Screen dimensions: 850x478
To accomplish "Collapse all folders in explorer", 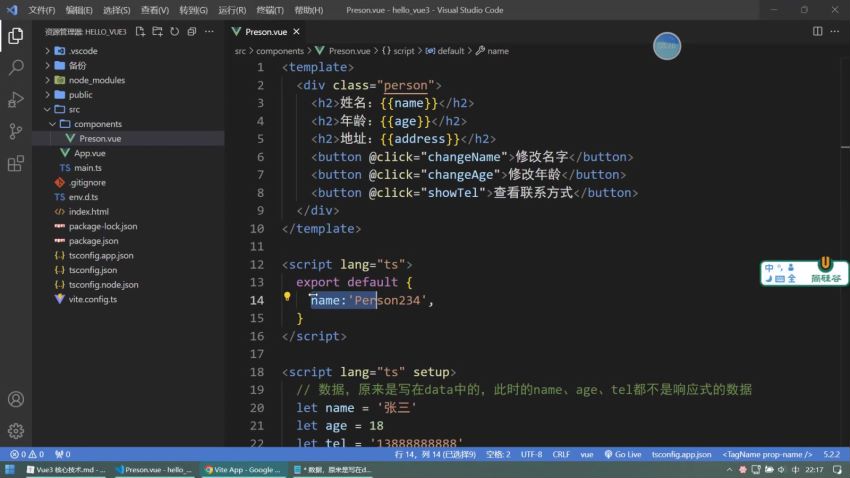I will click(x=191, y=31).
